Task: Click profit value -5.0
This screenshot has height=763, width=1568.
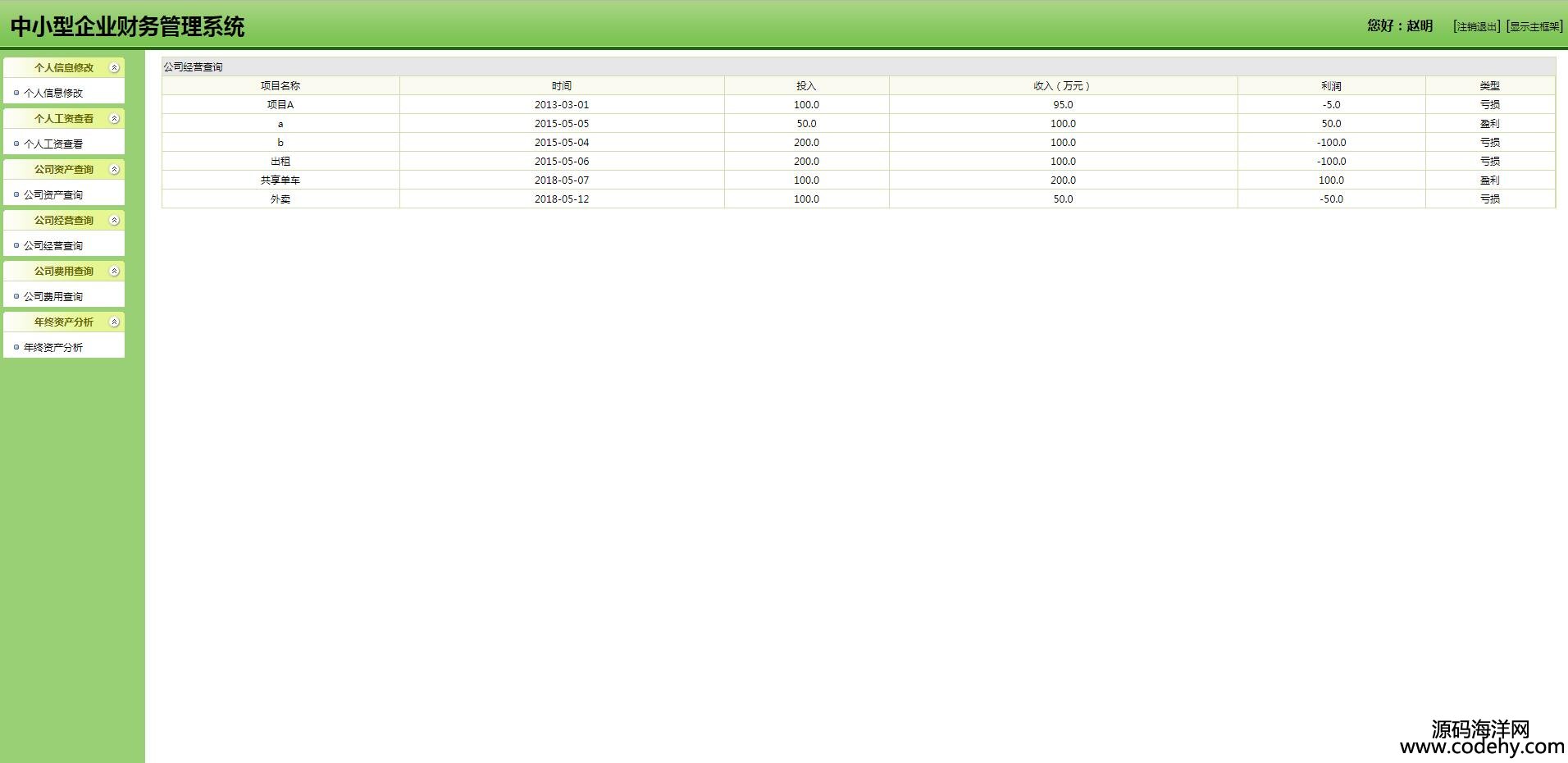Action: point(1331,105)
